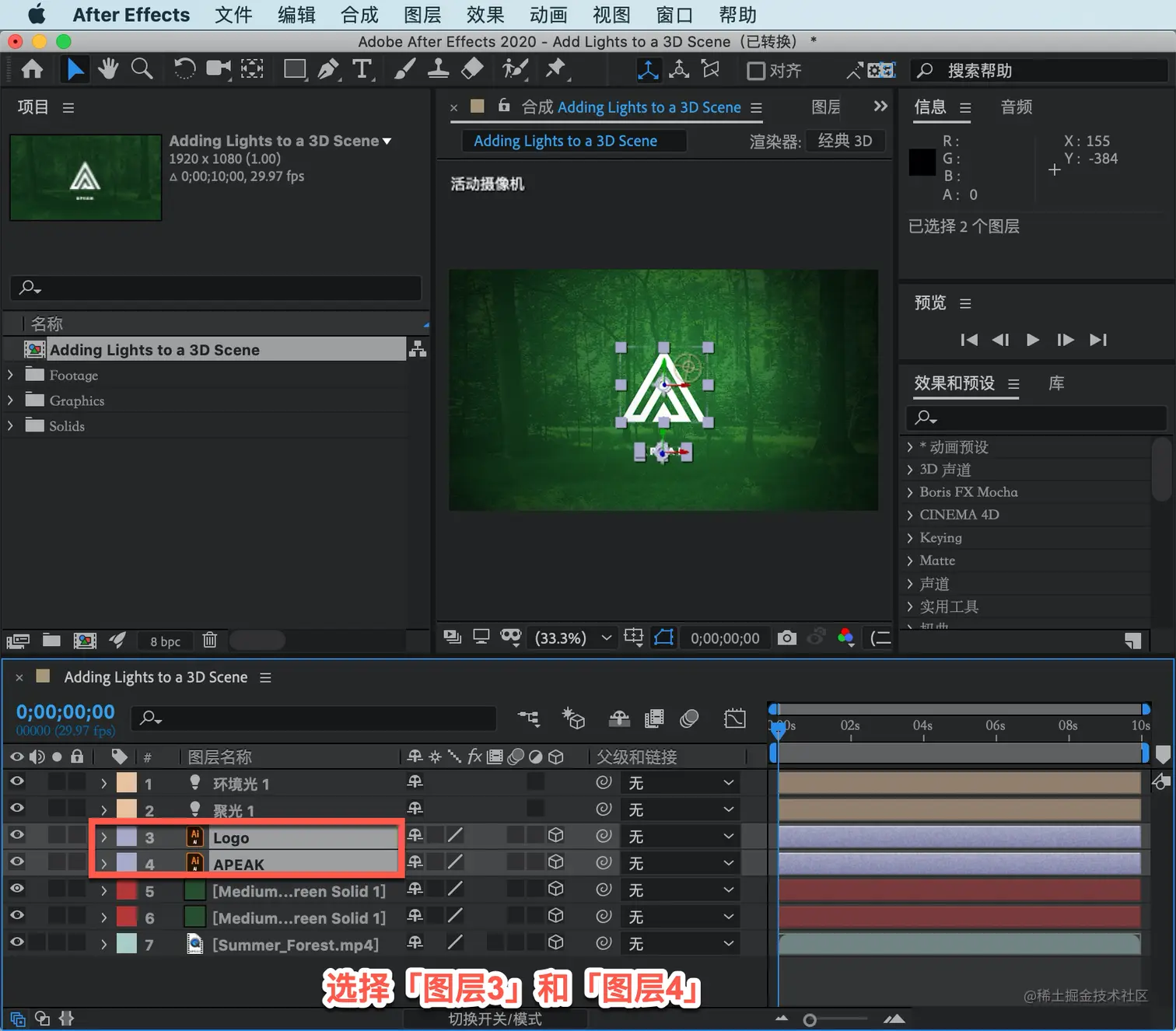This screenshot has height=1031, width=1176.
Task: Expand the 环境光 1 layer properties
Action: pos(104,784)
